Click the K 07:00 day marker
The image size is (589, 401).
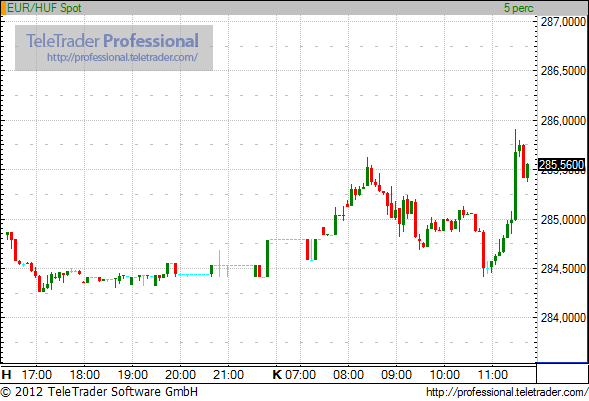(x=294, y=374)
